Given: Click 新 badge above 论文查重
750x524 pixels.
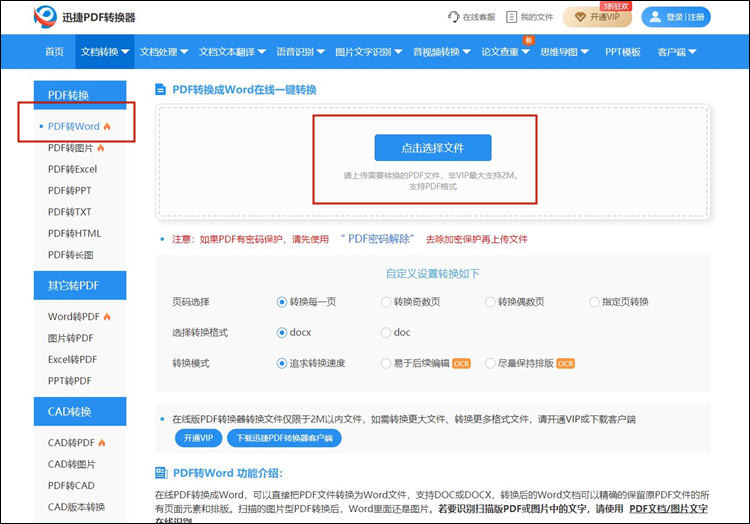Looking at the screenshot, I should (529, 40).
